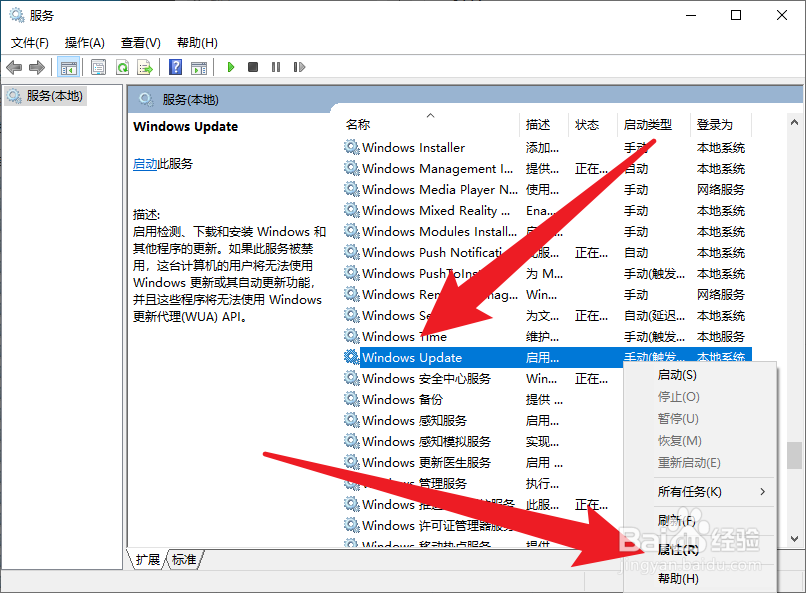Toggle the show/hide console tree icon
The width and height of the screenshot is (806, 593).
click(x=68, y=67)
